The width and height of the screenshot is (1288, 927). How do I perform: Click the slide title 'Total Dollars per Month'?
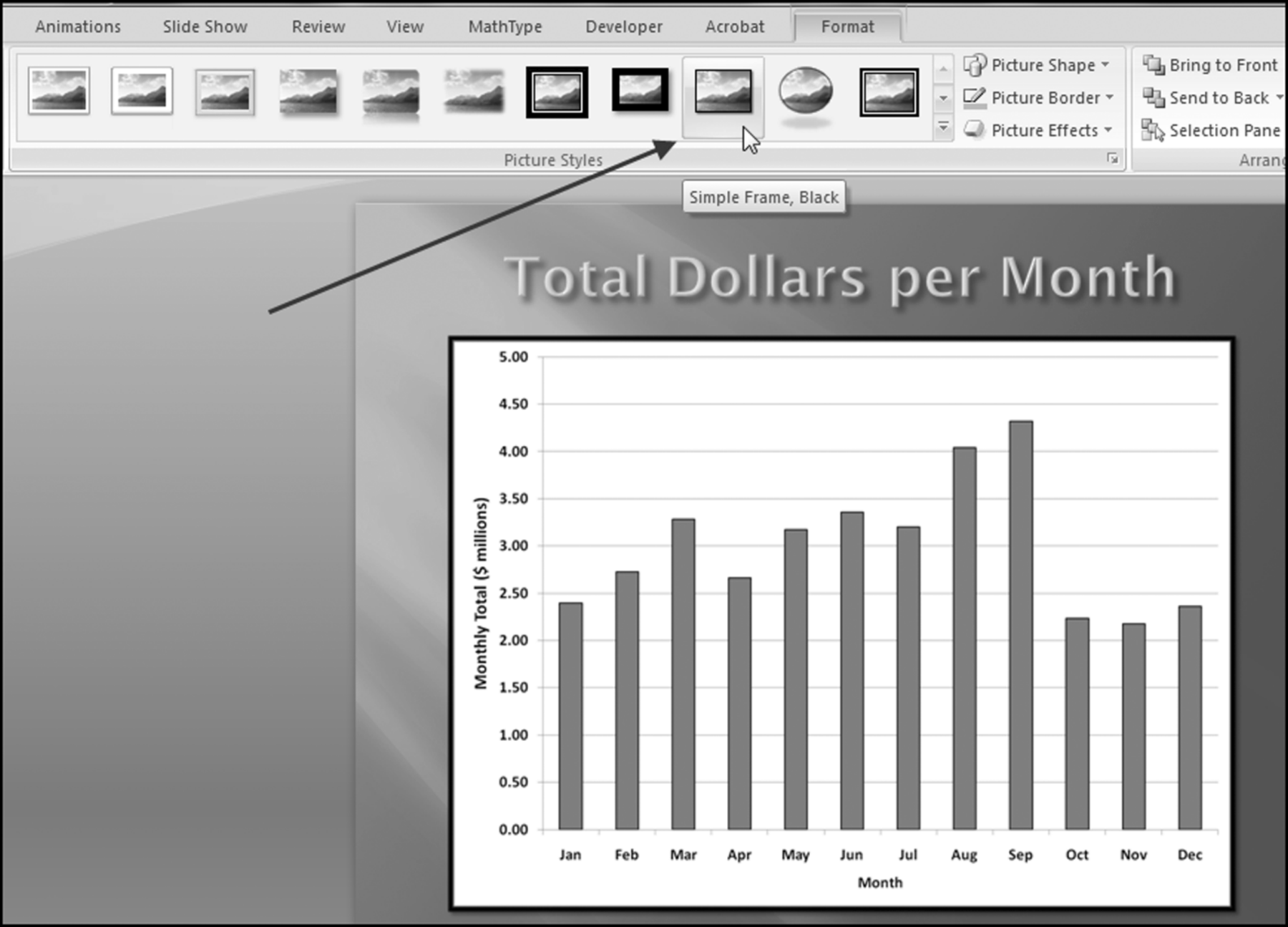pyautogui.click(x=841, y=278)
